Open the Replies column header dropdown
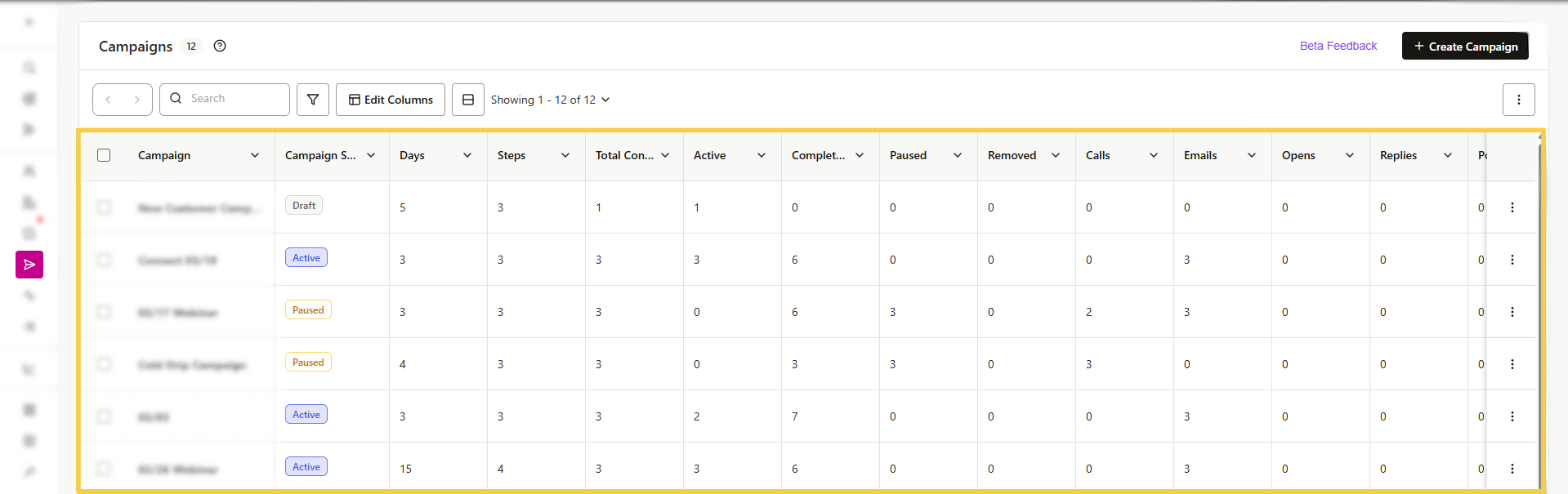 (1448, 155)
